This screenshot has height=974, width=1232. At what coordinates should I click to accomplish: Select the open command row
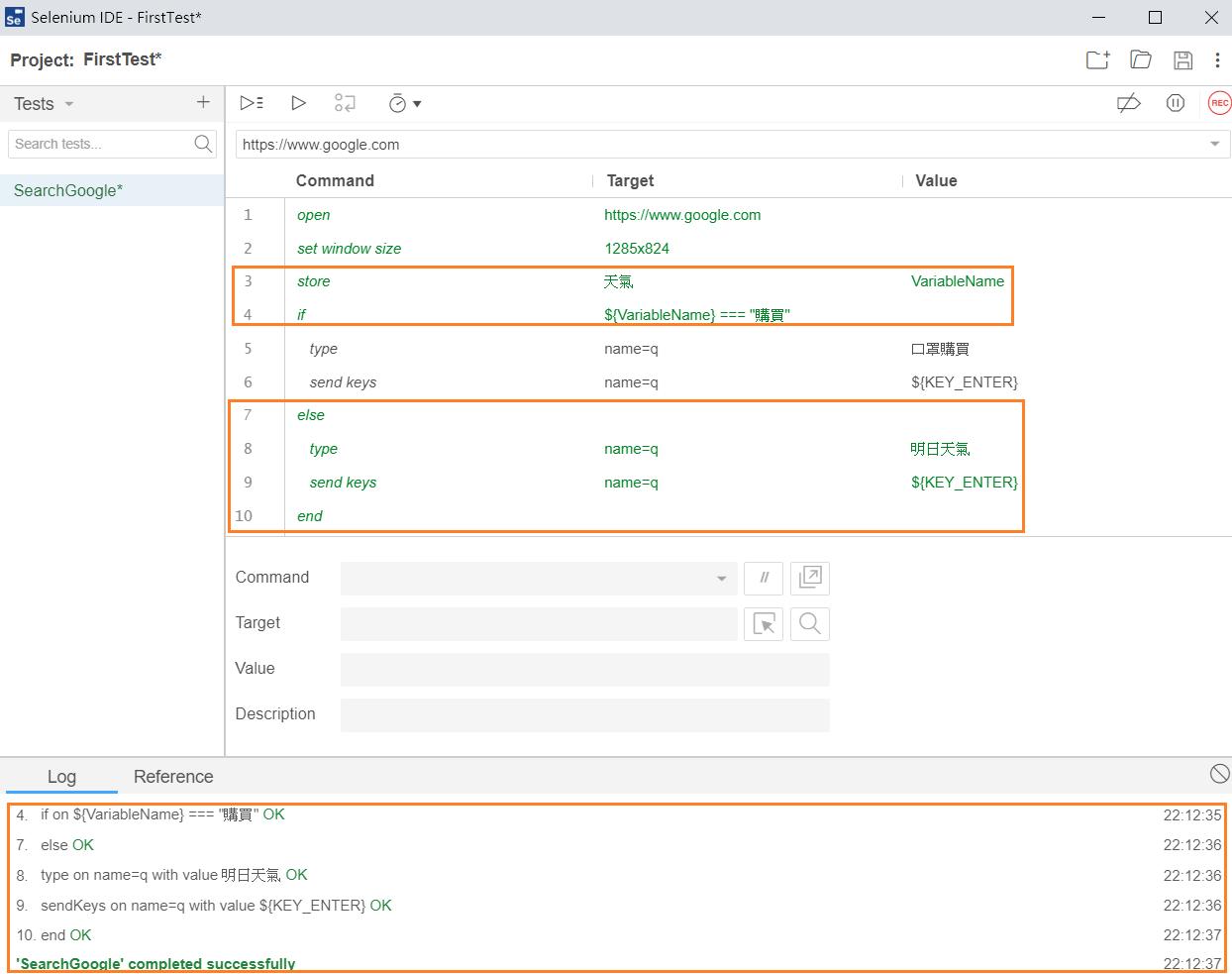(729, 215)
